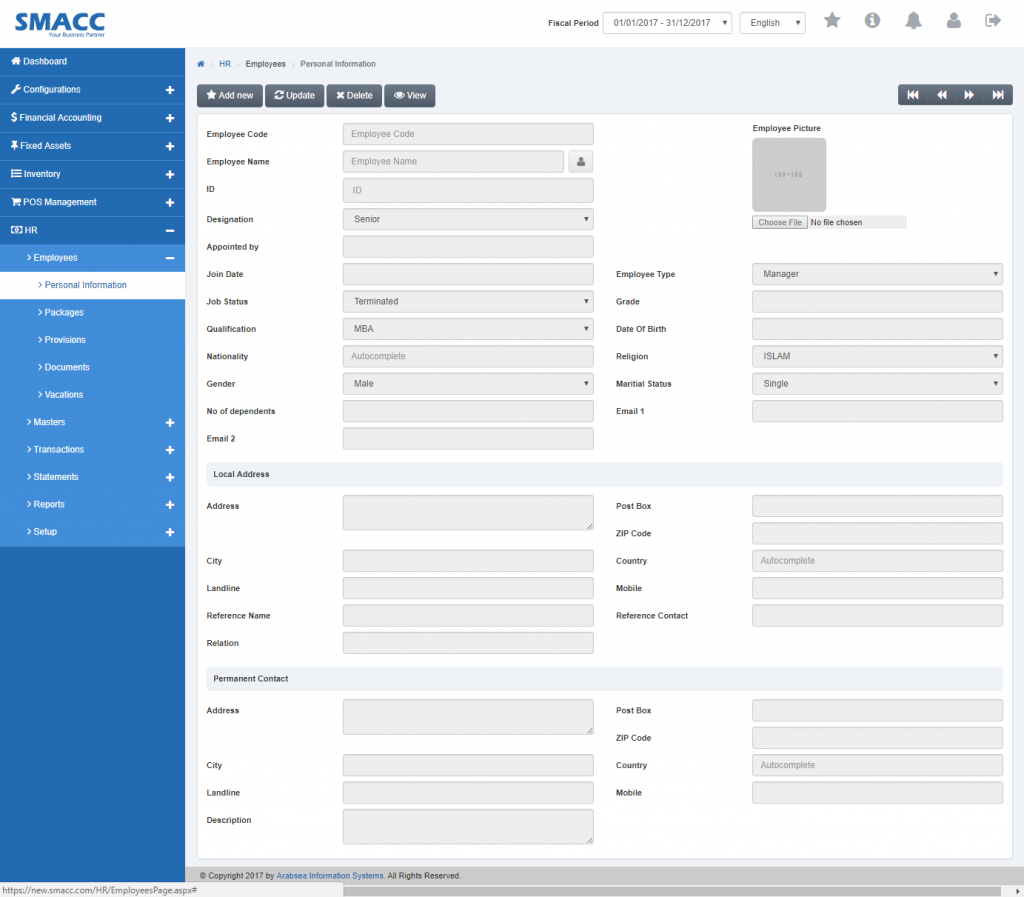The height and width of the screenshot is (897, 1024).
Task: Select Documents under Employees menu
Action: click(x=67, y=367)
